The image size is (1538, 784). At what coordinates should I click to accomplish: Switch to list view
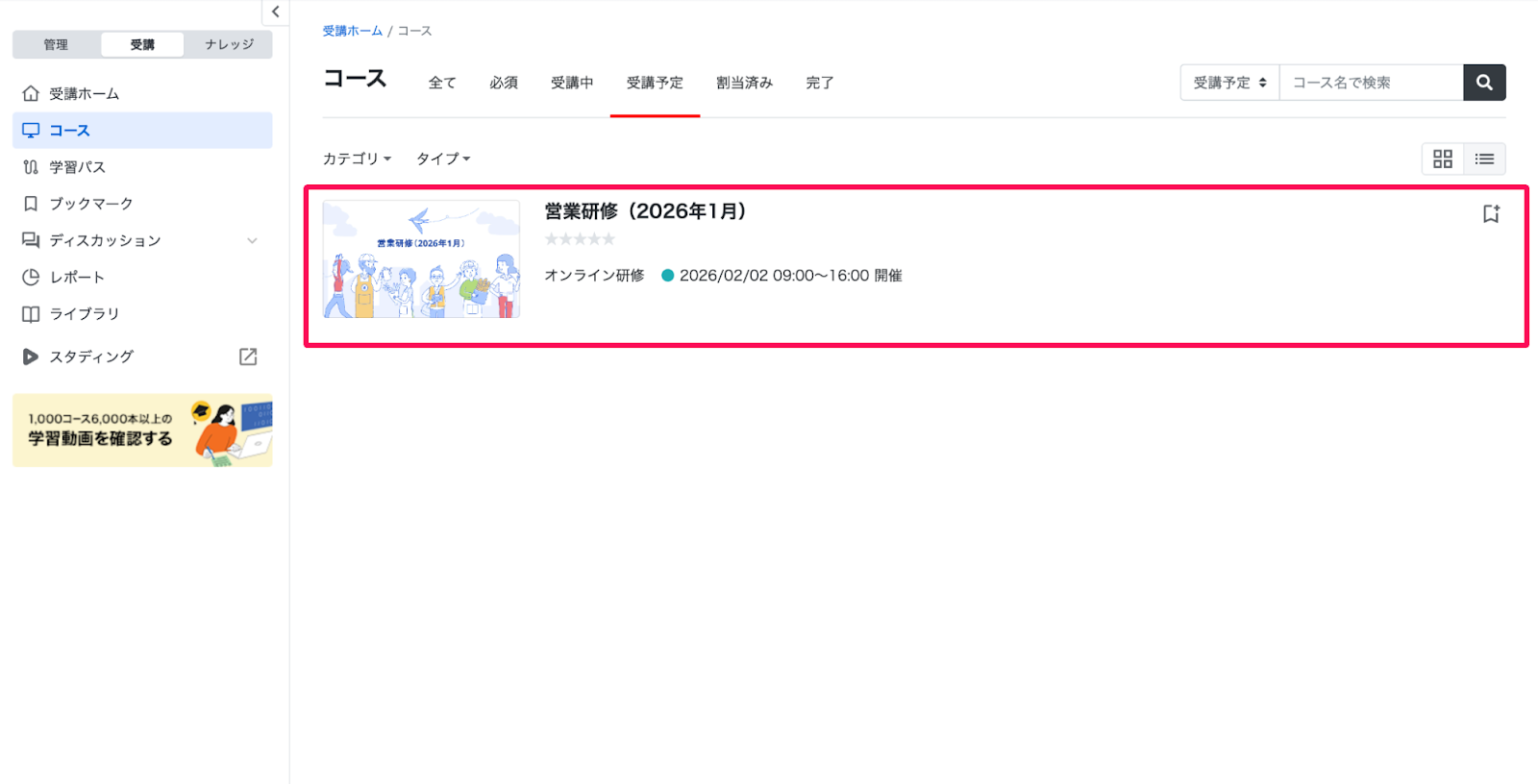pos(1485,159)
